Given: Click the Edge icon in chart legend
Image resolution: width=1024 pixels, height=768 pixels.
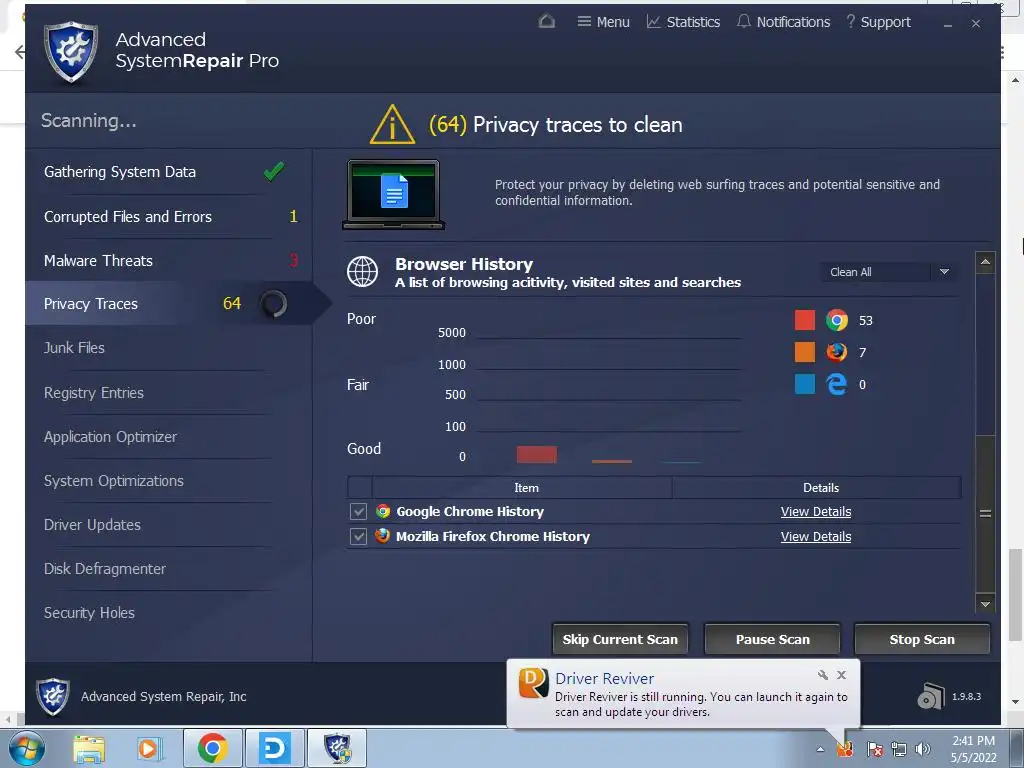Looking at the screenshot, I should 837,384.
